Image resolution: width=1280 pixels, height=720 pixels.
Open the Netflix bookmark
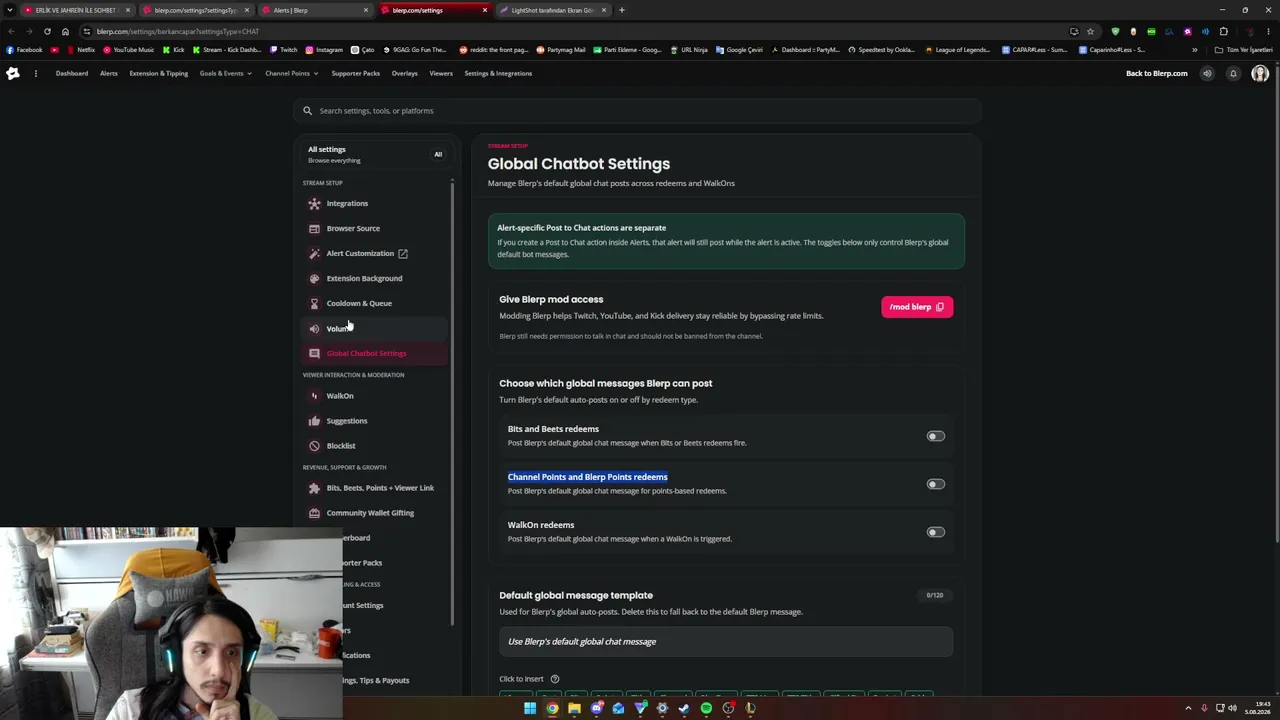coord(81,50)
